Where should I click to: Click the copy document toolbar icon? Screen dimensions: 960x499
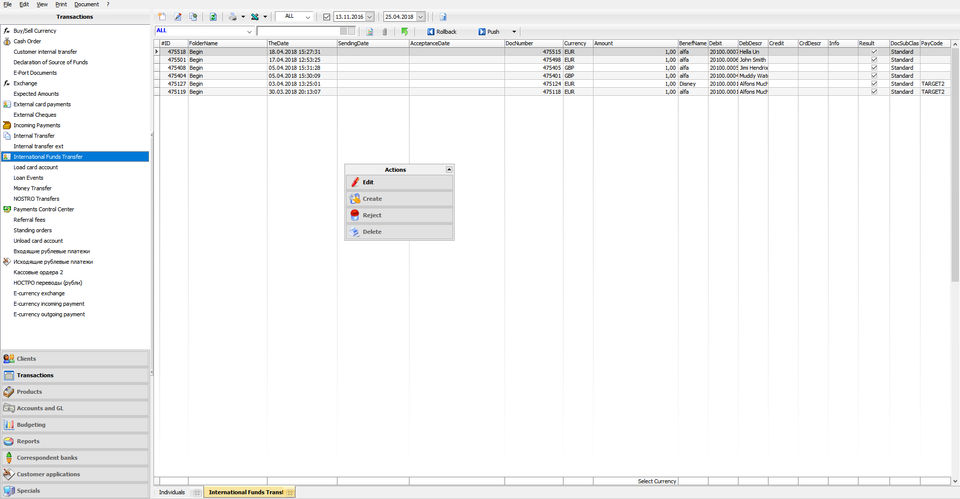(x=193, y=17)
